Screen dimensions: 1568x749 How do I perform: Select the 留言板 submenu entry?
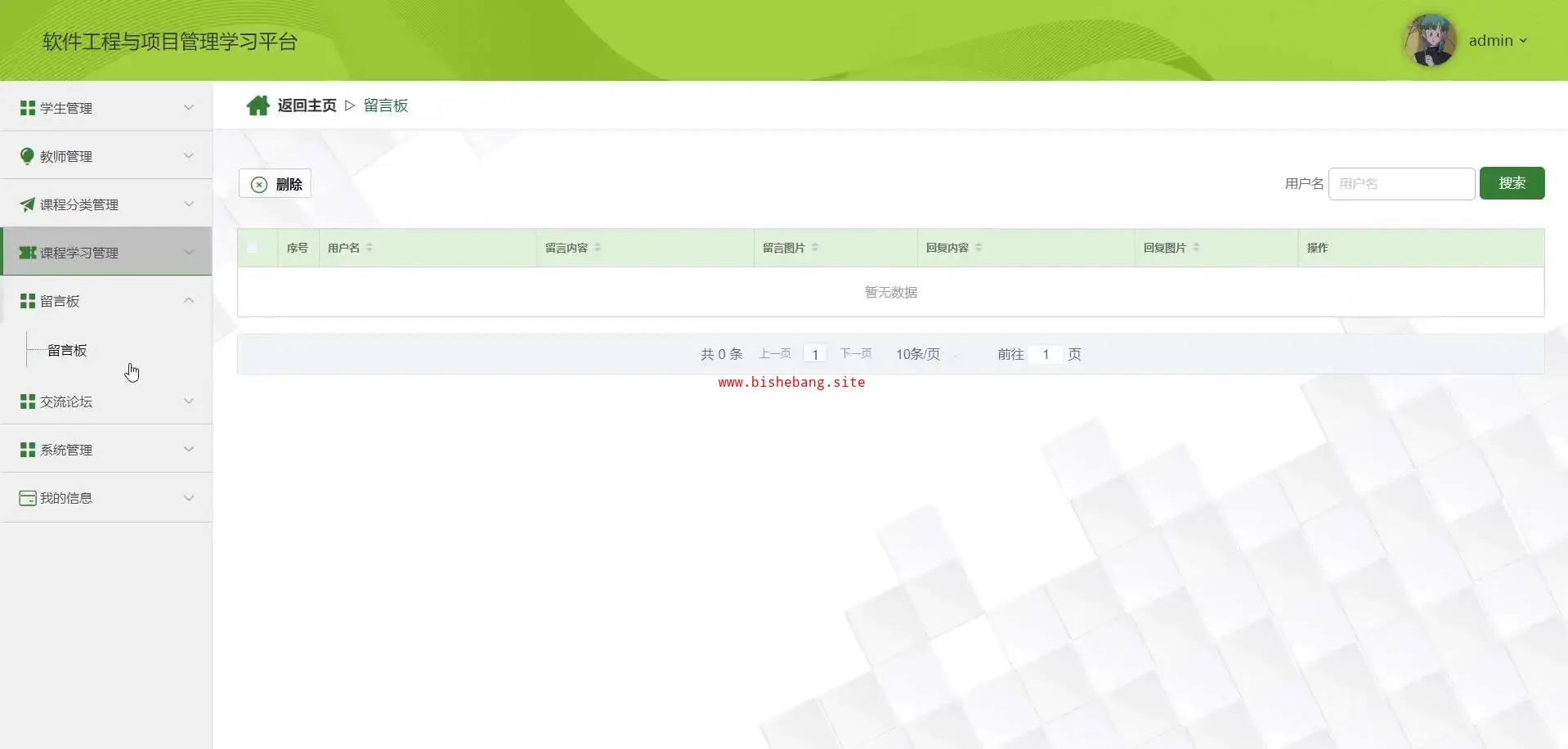pos(67,350)
